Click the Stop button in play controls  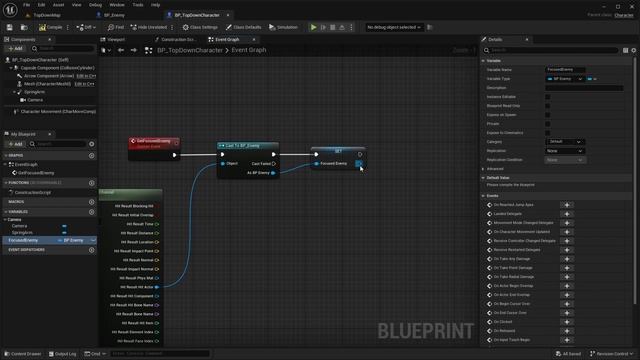333,27
